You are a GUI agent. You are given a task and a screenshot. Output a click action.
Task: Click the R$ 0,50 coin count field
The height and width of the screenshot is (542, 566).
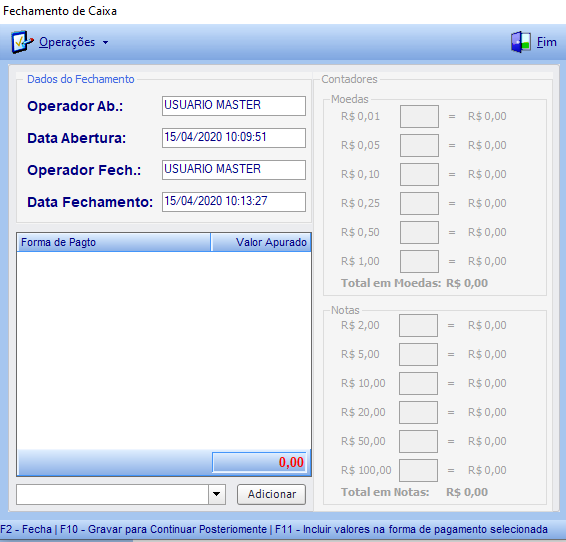pyautogui.click(x=419, y=232)
